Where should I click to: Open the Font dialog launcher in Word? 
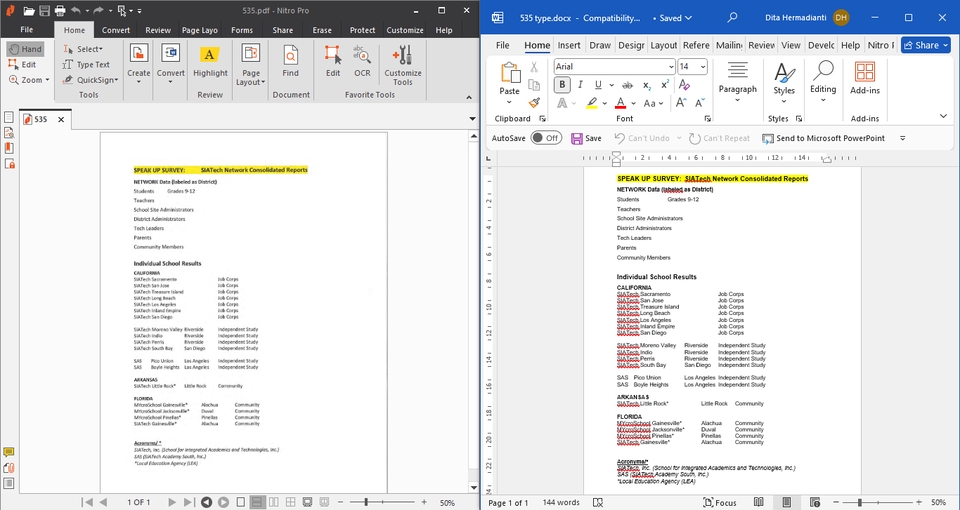click(708, 119)
